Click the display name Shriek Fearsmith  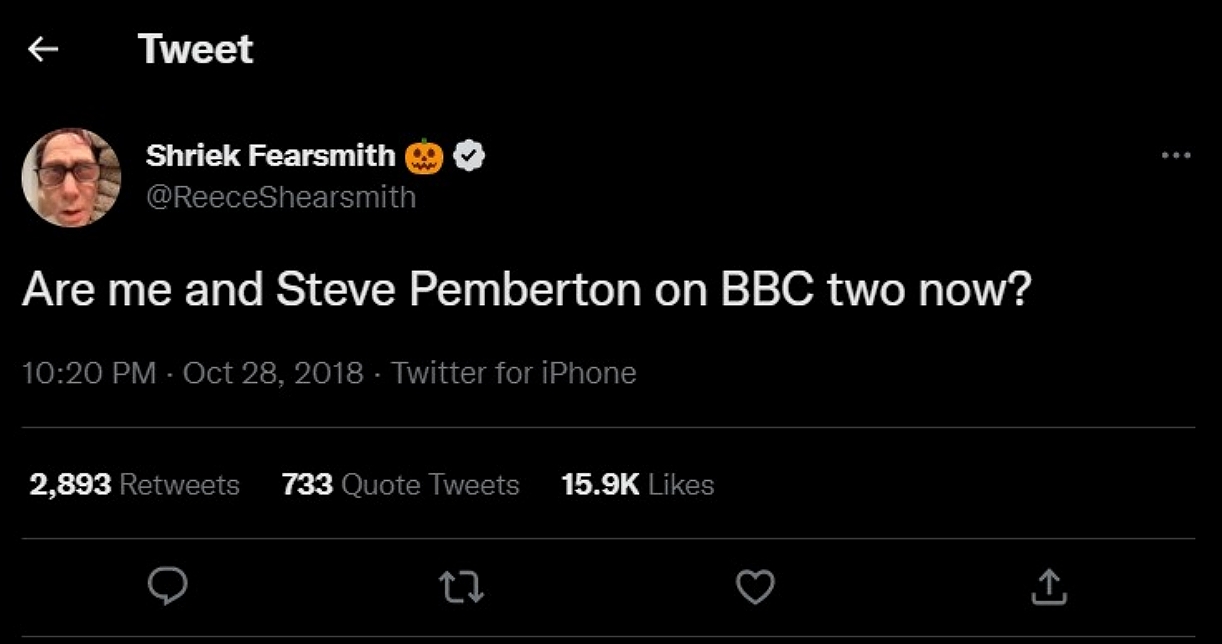(x=270, y=156)
